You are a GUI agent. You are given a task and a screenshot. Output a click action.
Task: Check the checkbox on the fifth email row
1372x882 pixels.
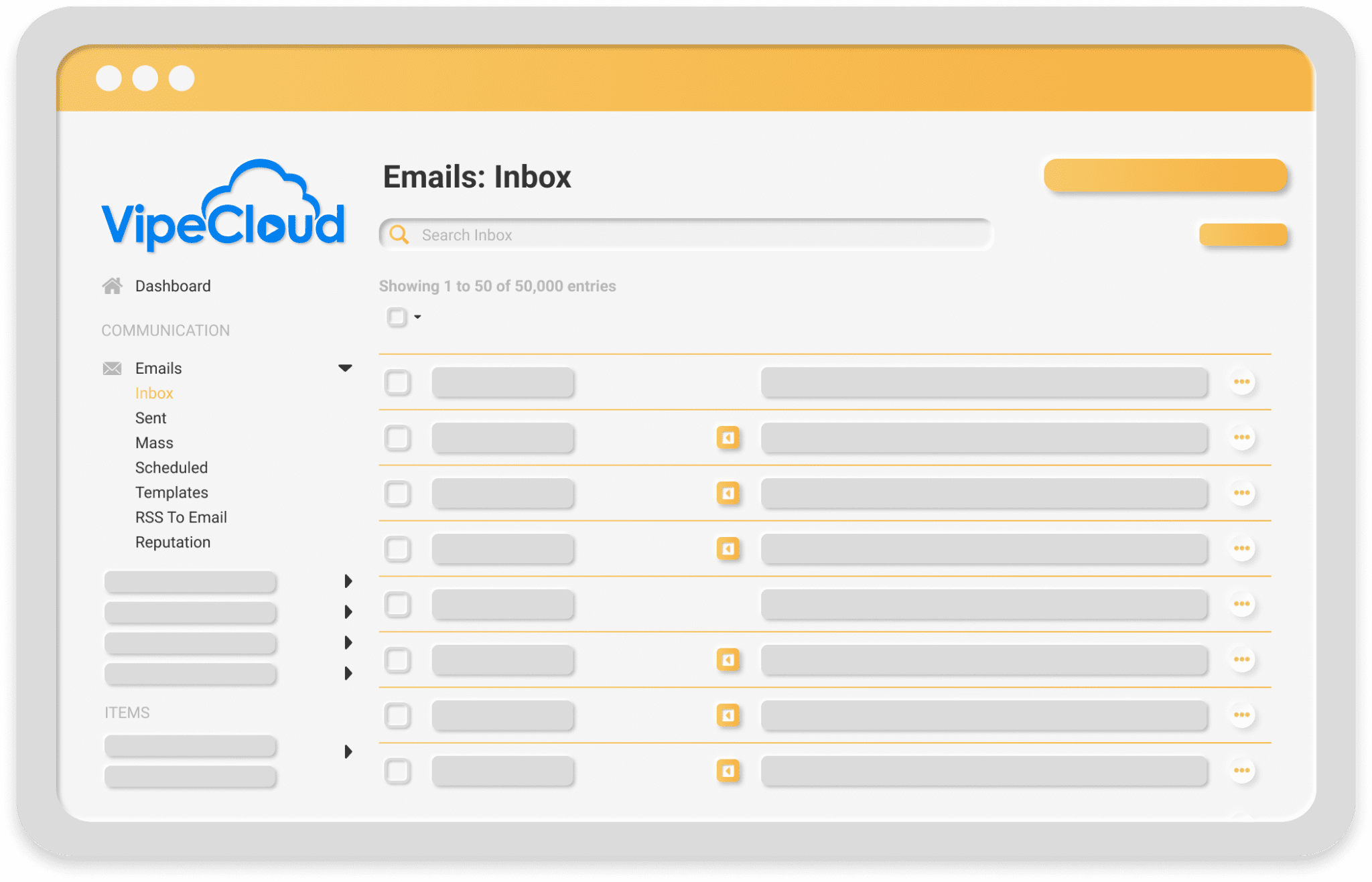pos(398,604)
